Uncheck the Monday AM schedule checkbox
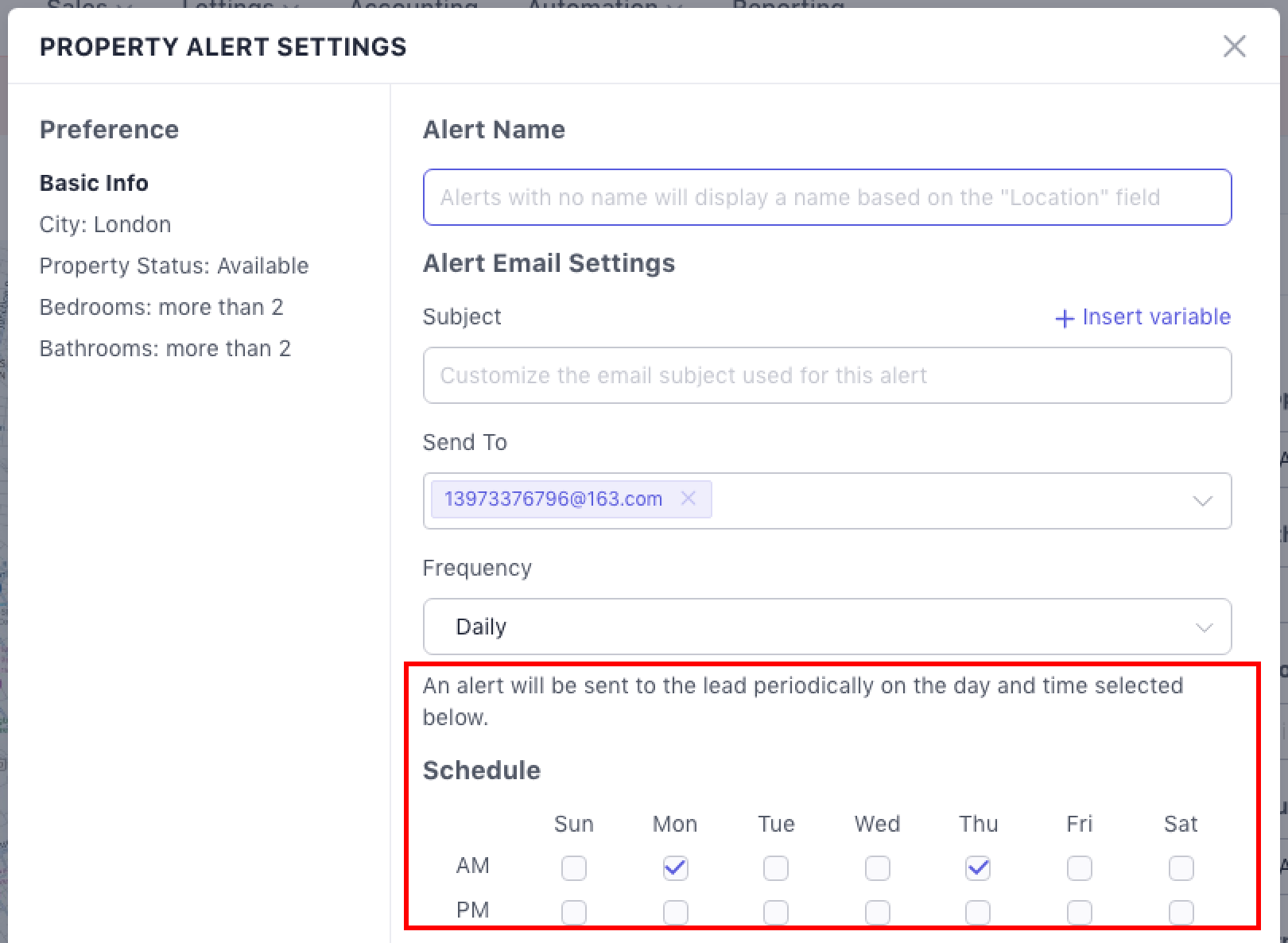Viewport: 1288px width, 943px height. (675, 867)
